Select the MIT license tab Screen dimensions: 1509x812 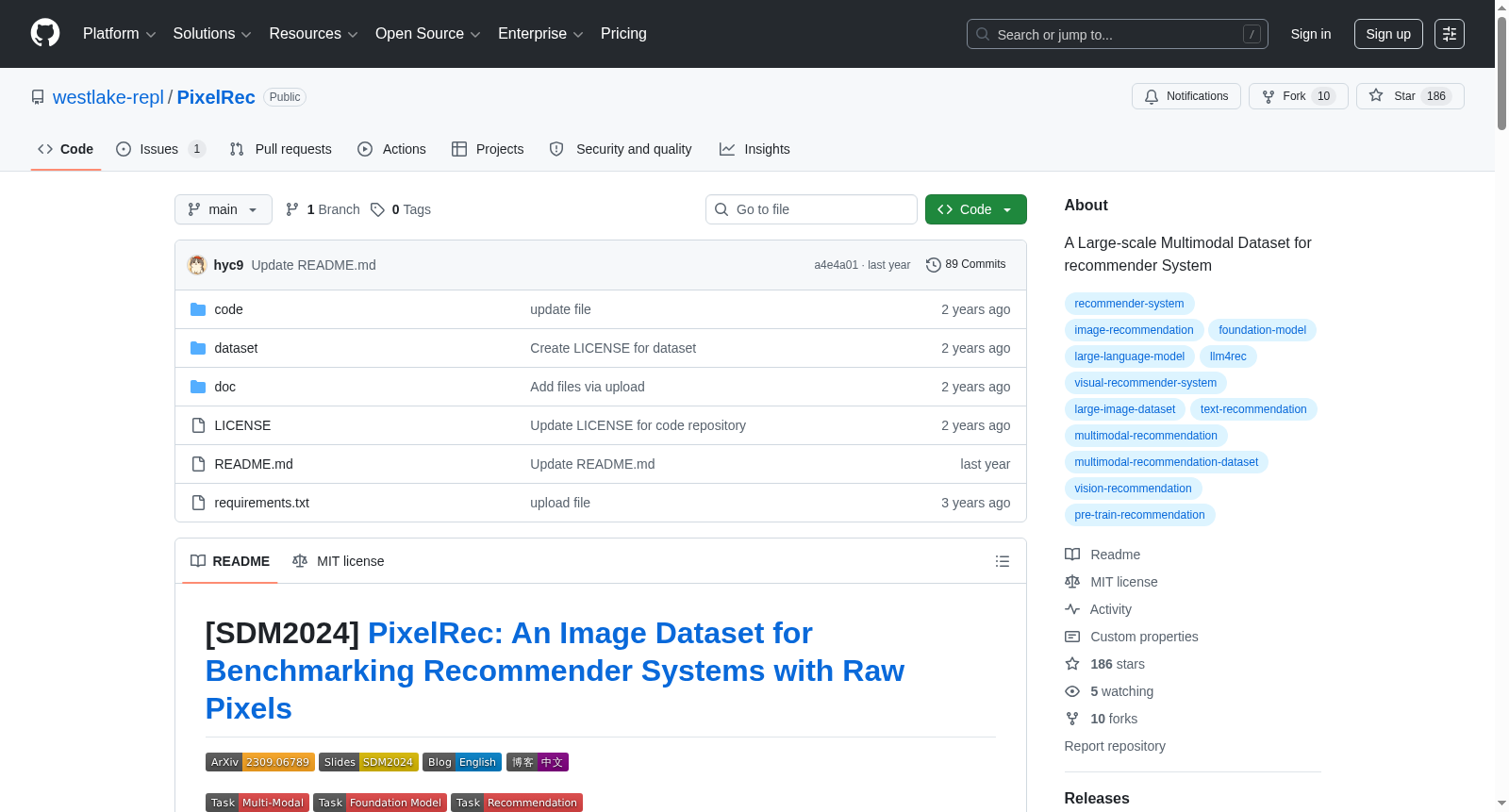tap(339, 561)
